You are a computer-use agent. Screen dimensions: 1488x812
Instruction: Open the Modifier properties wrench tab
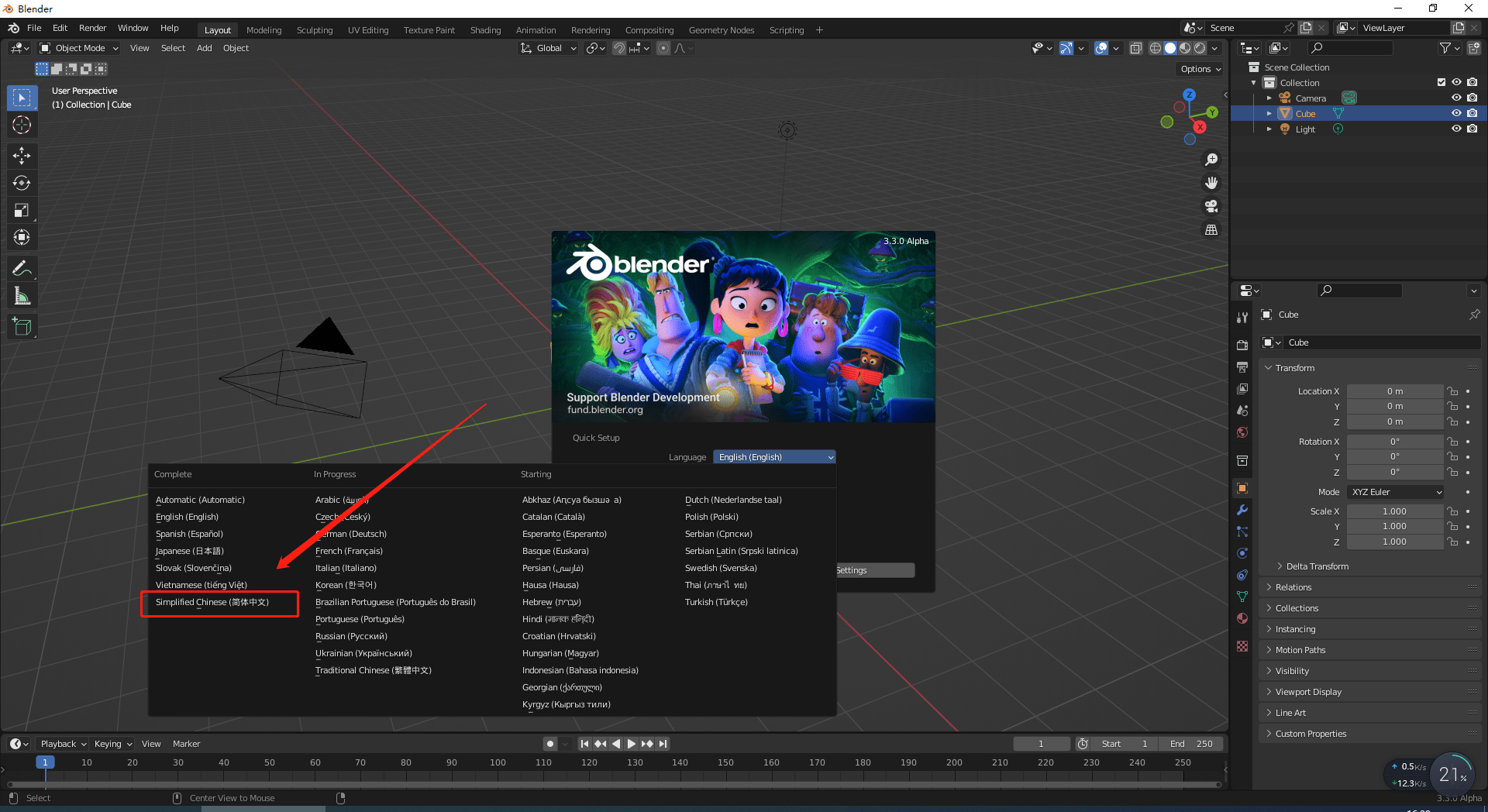(1242, 510)
